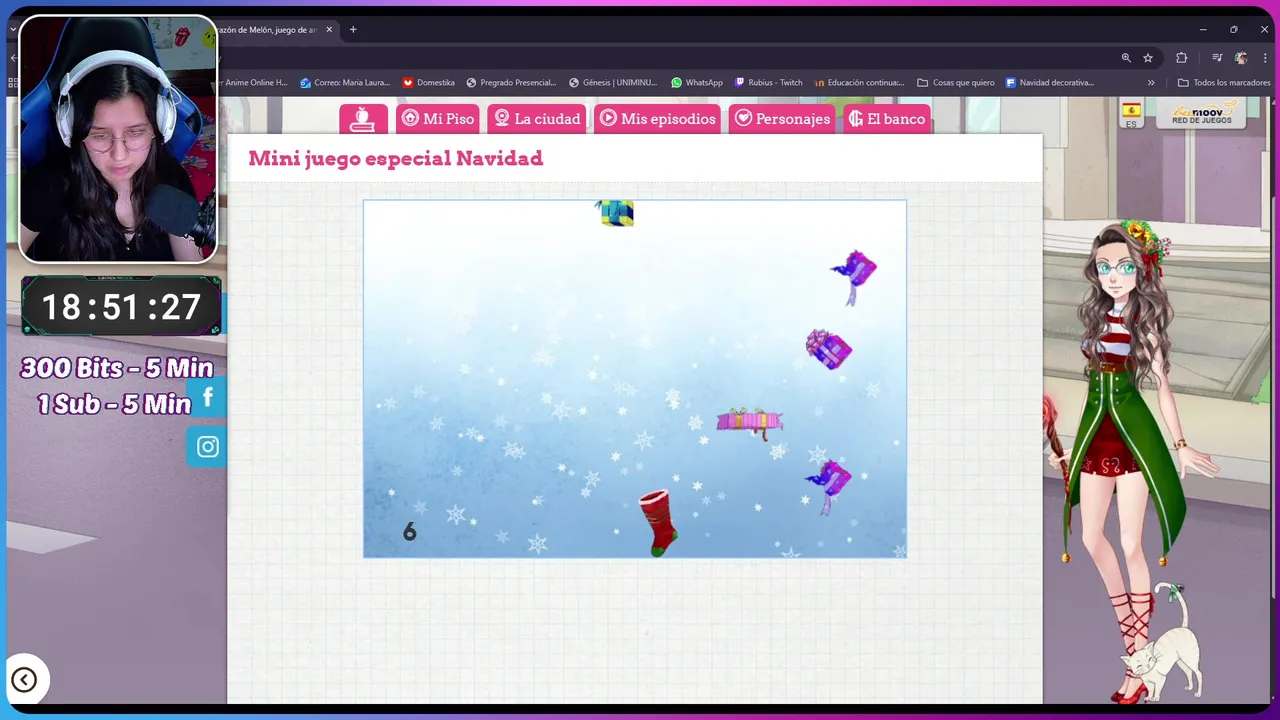Click the Instagram icon on the overlay

click(x=207, y=447)
